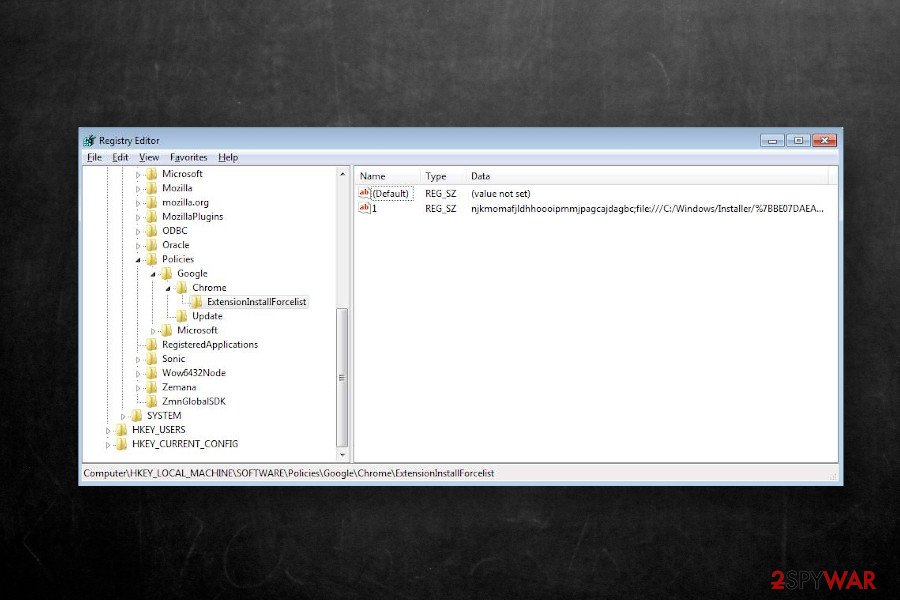900x600 pixels.
Task: Expand the mozilla.org key
Action: click(x=138, y=203)
